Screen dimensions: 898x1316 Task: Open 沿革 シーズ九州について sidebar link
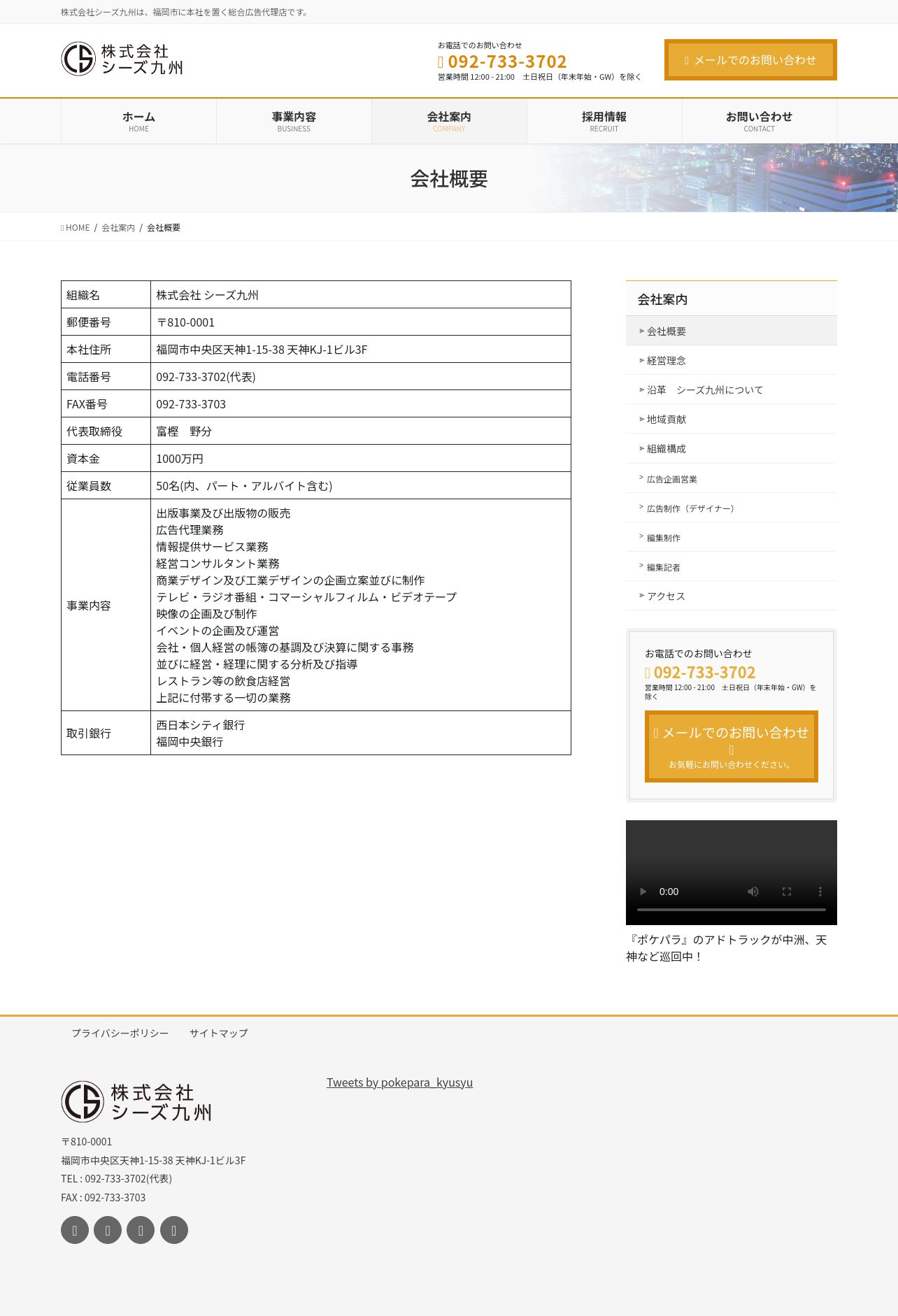[732, 389]
